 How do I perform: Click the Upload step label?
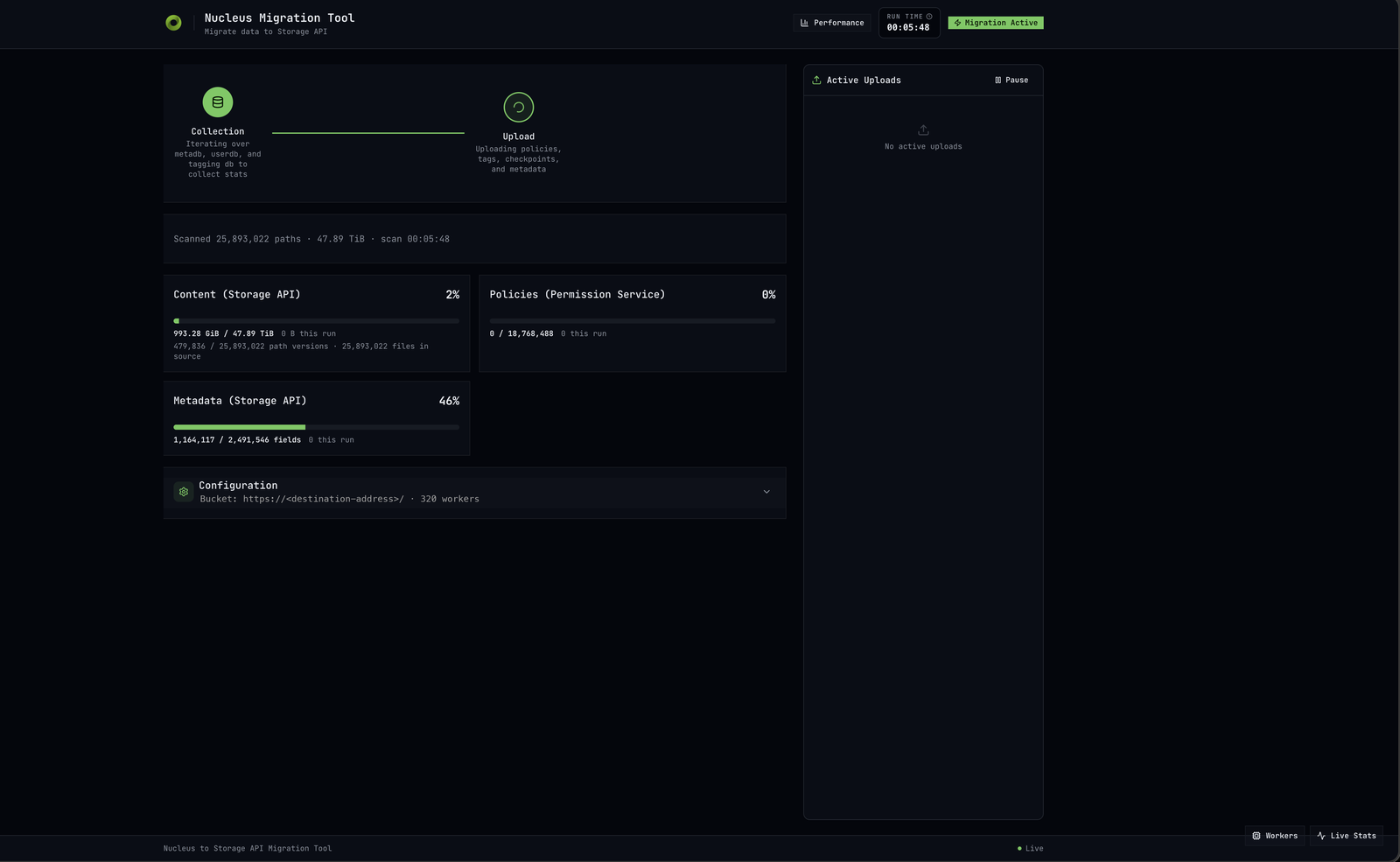(x=519, y=137)
